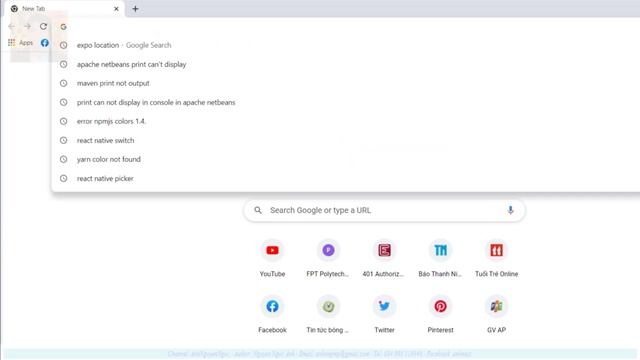Open the Pinterest shortcut

click(440, 314)
